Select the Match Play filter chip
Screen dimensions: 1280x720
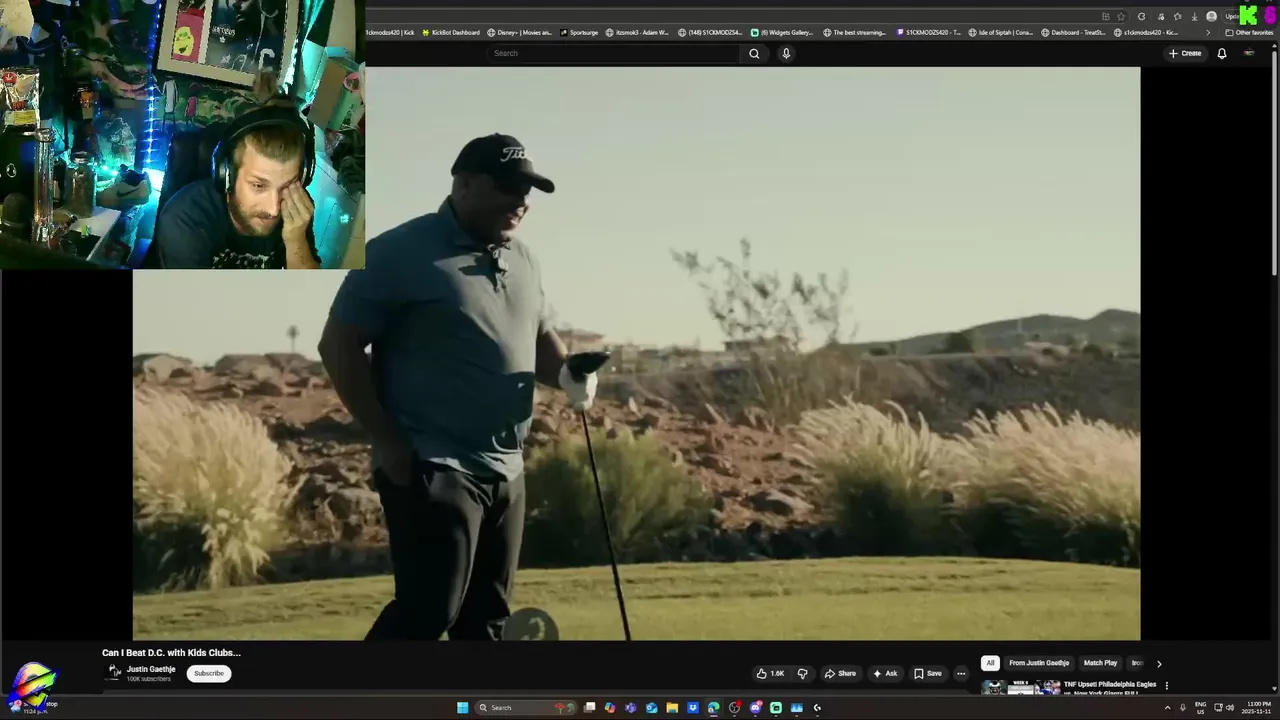1100,663
